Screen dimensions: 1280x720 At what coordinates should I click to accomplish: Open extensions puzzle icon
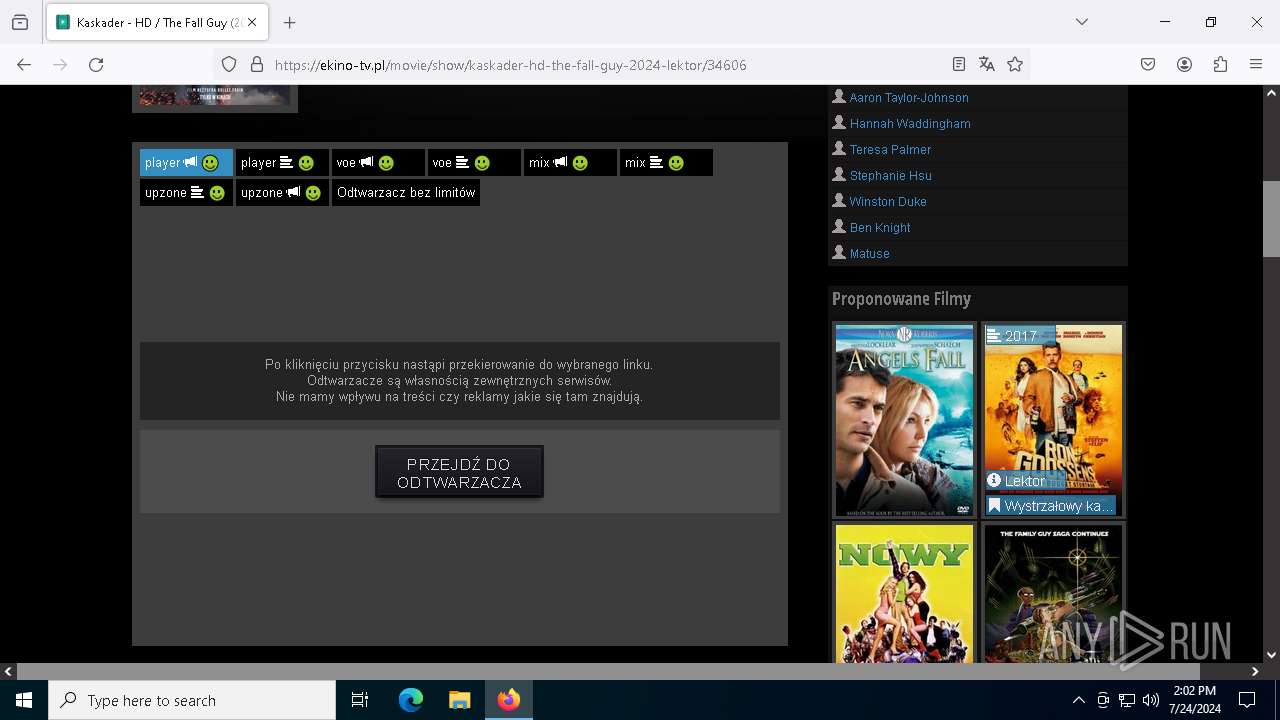1220,64
